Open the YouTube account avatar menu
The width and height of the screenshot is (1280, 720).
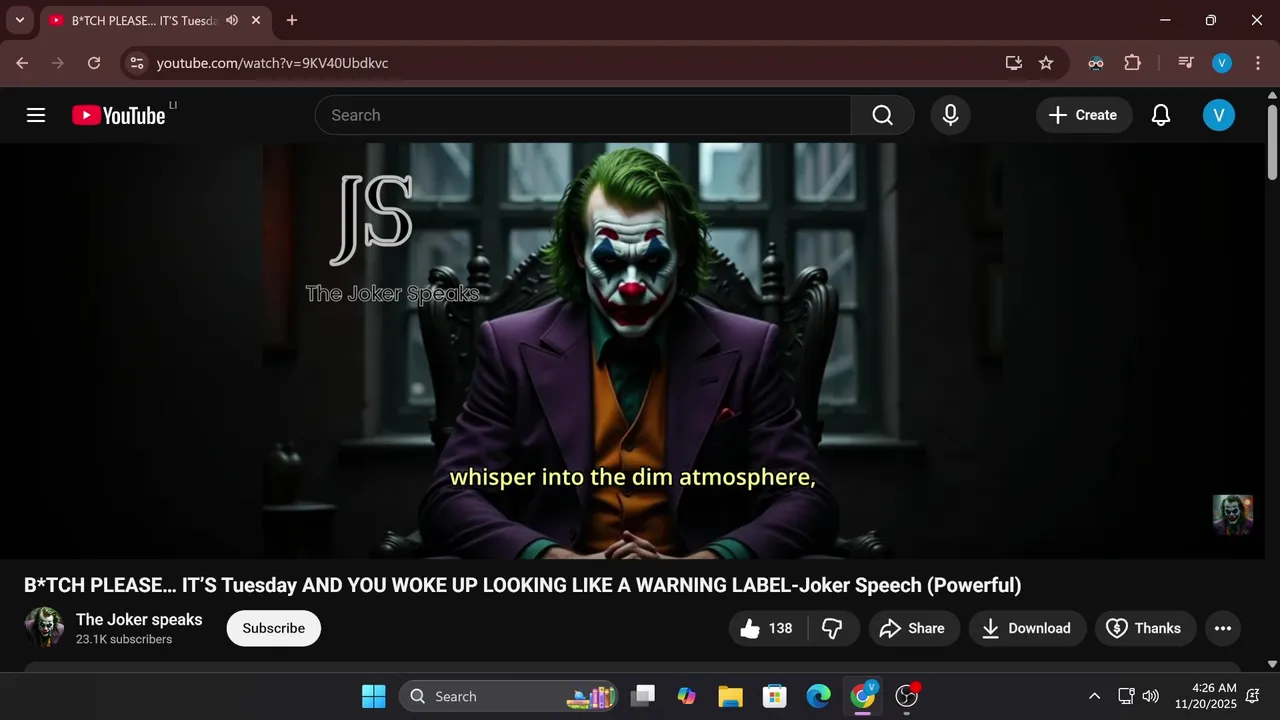(1218, 115)
